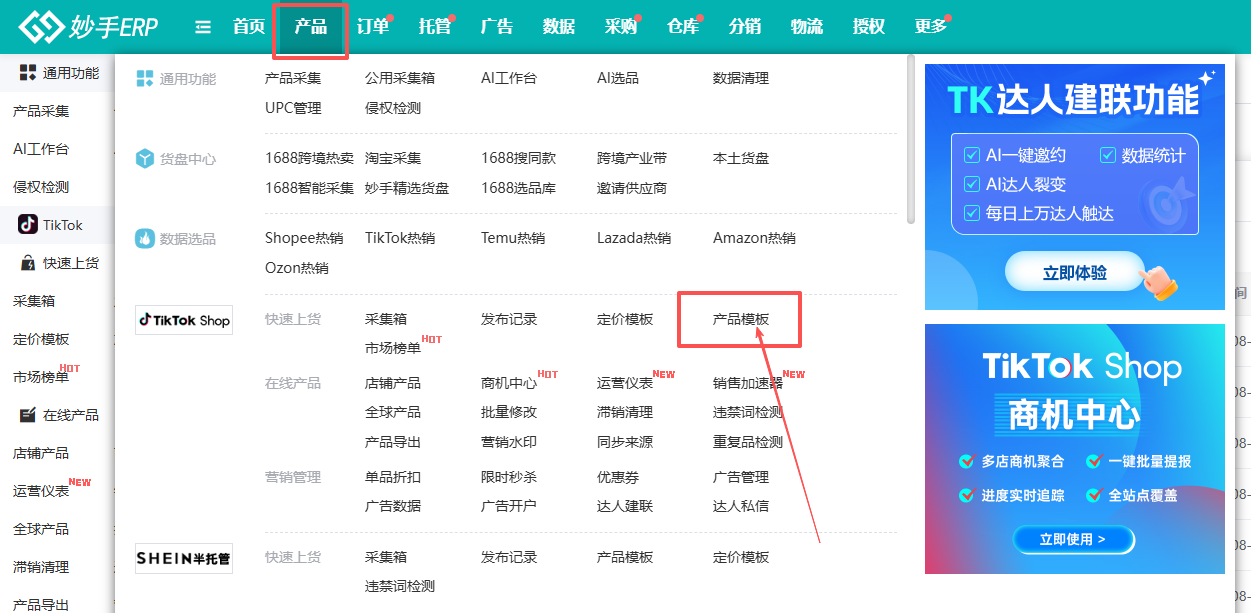This screenshot has width=1251, height=613.
Task: Open 销售加速器 link
Action: pos(748,383)
